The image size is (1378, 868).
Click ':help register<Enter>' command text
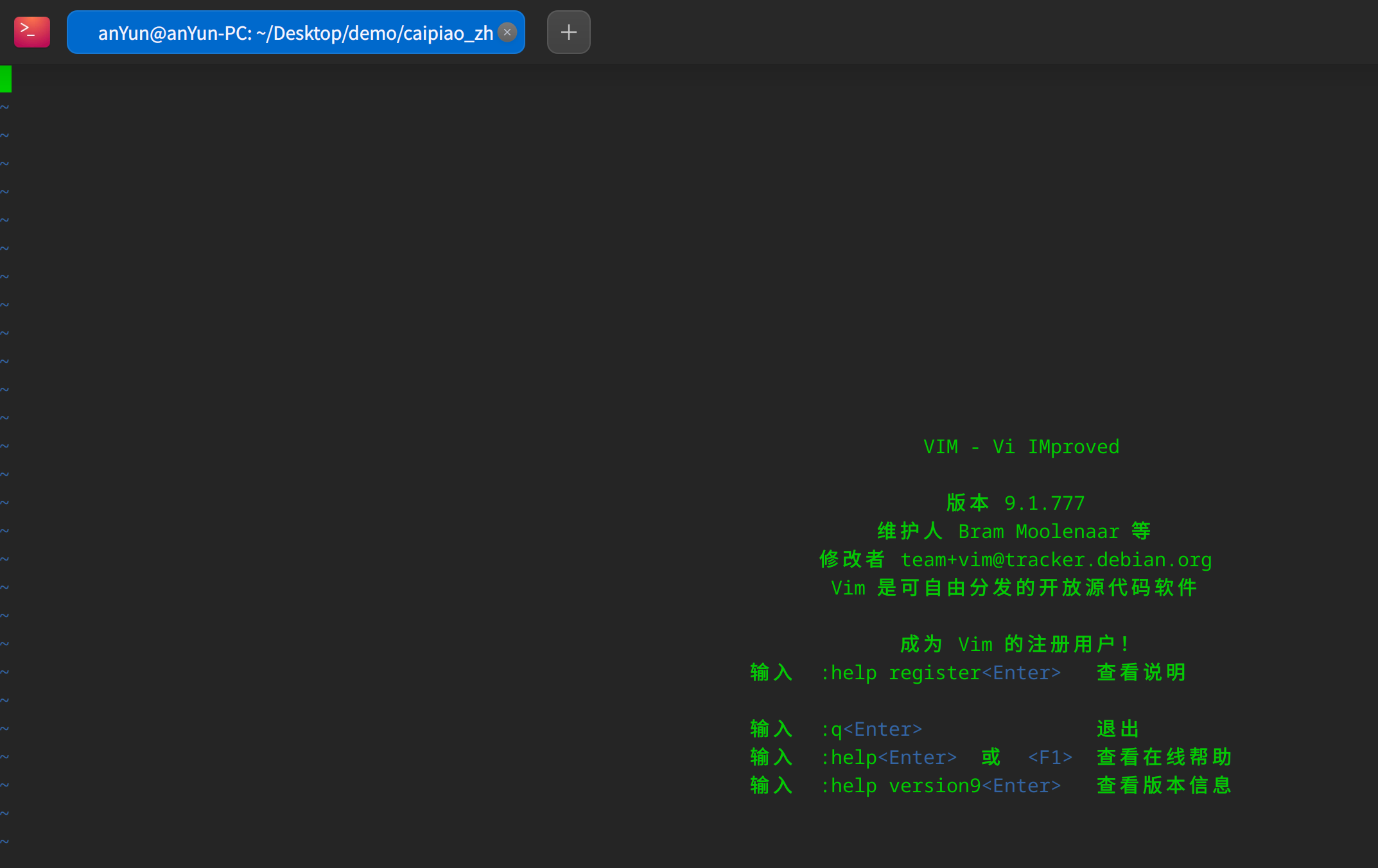941,673
